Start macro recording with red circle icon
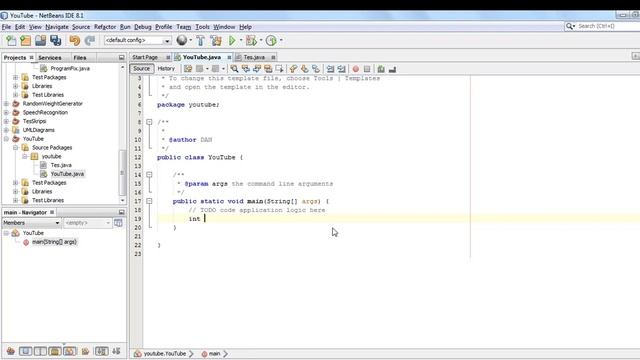This screenshot has width=640, height=360. pyautogui.click(x=356, y=69)
